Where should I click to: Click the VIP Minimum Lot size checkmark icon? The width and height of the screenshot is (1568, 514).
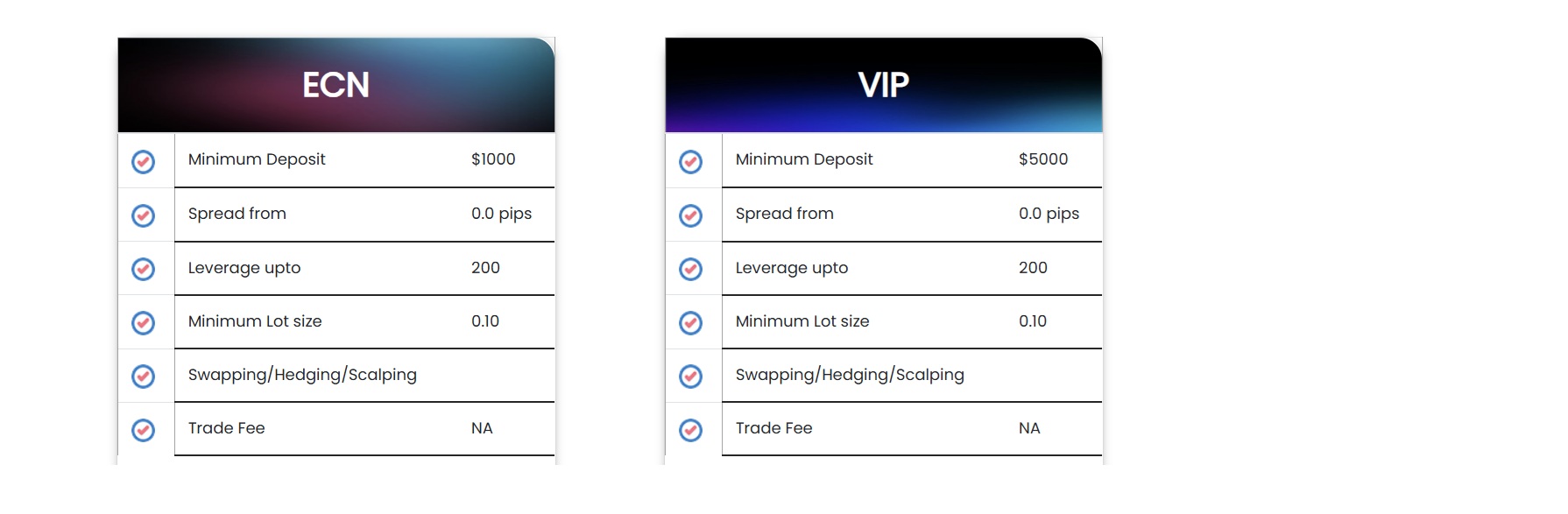click(691, 323)
